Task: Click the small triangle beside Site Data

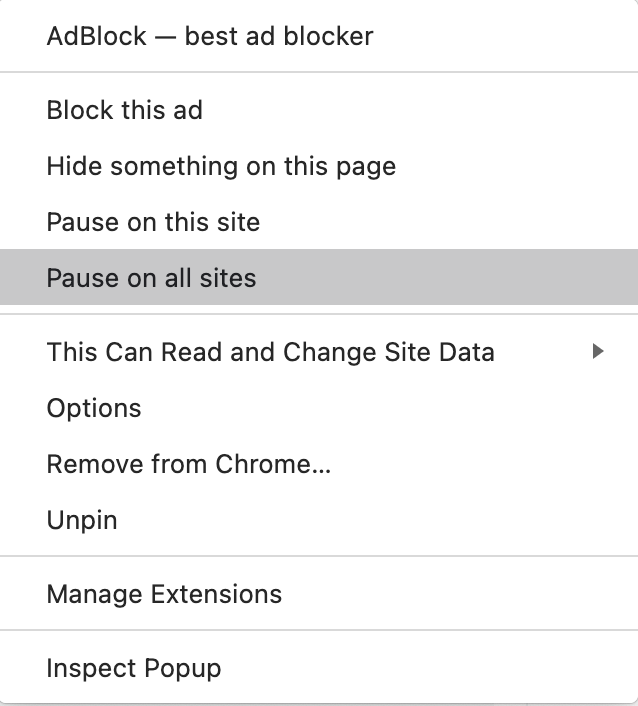Action: point(598,351)
